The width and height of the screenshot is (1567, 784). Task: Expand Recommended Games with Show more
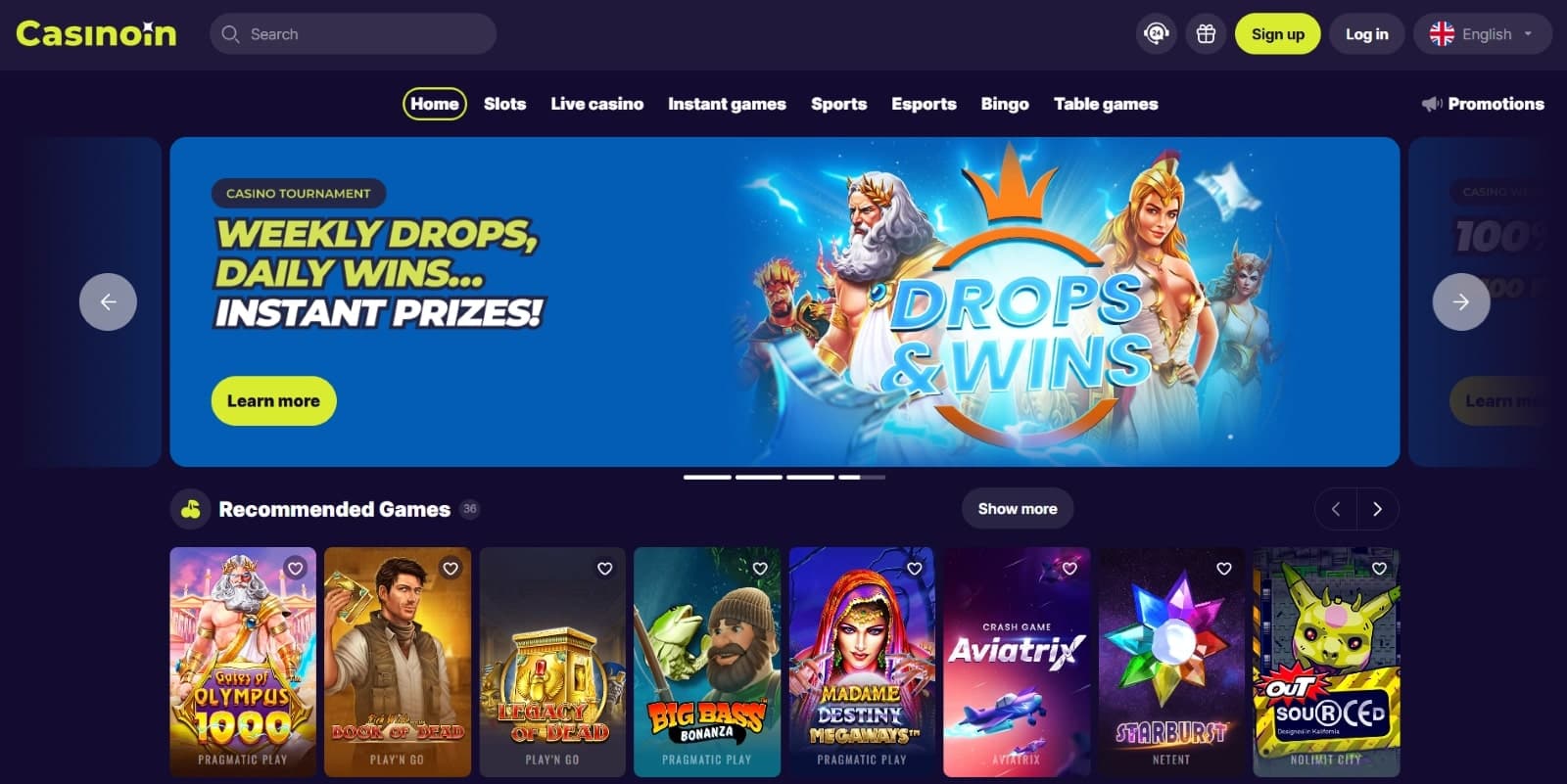point(1018,509)
